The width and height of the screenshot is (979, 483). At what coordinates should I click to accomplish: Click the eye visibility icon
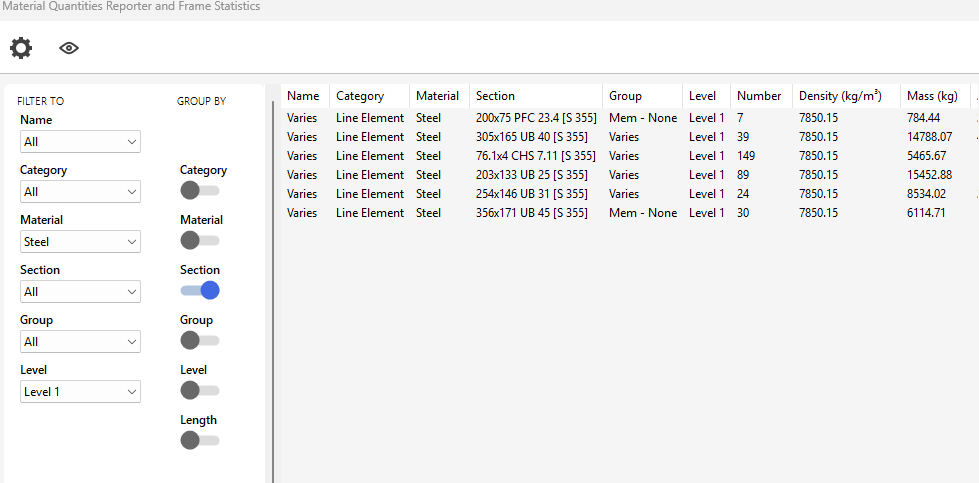[69, 48]
